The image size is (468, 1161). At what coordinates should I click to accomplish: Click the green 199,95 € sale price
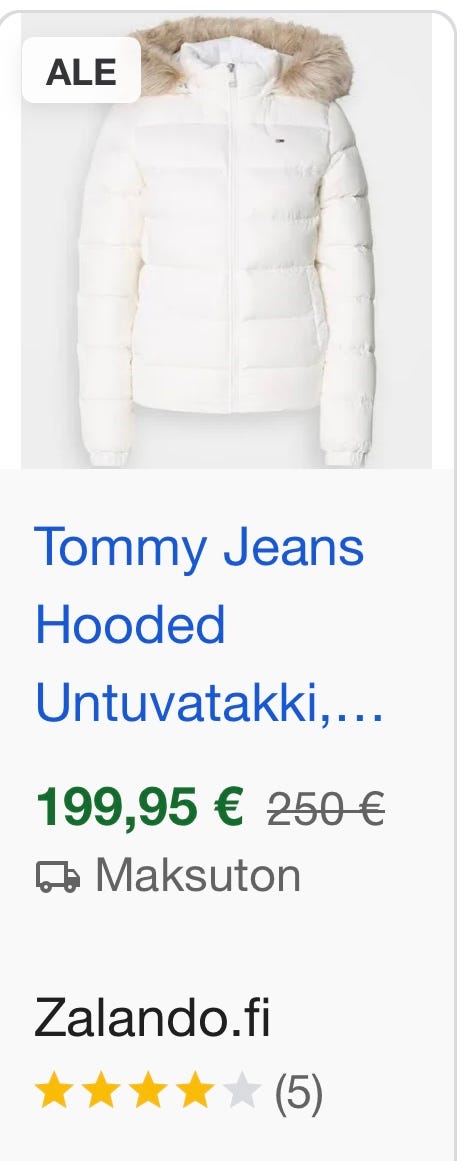click(139, 807)
